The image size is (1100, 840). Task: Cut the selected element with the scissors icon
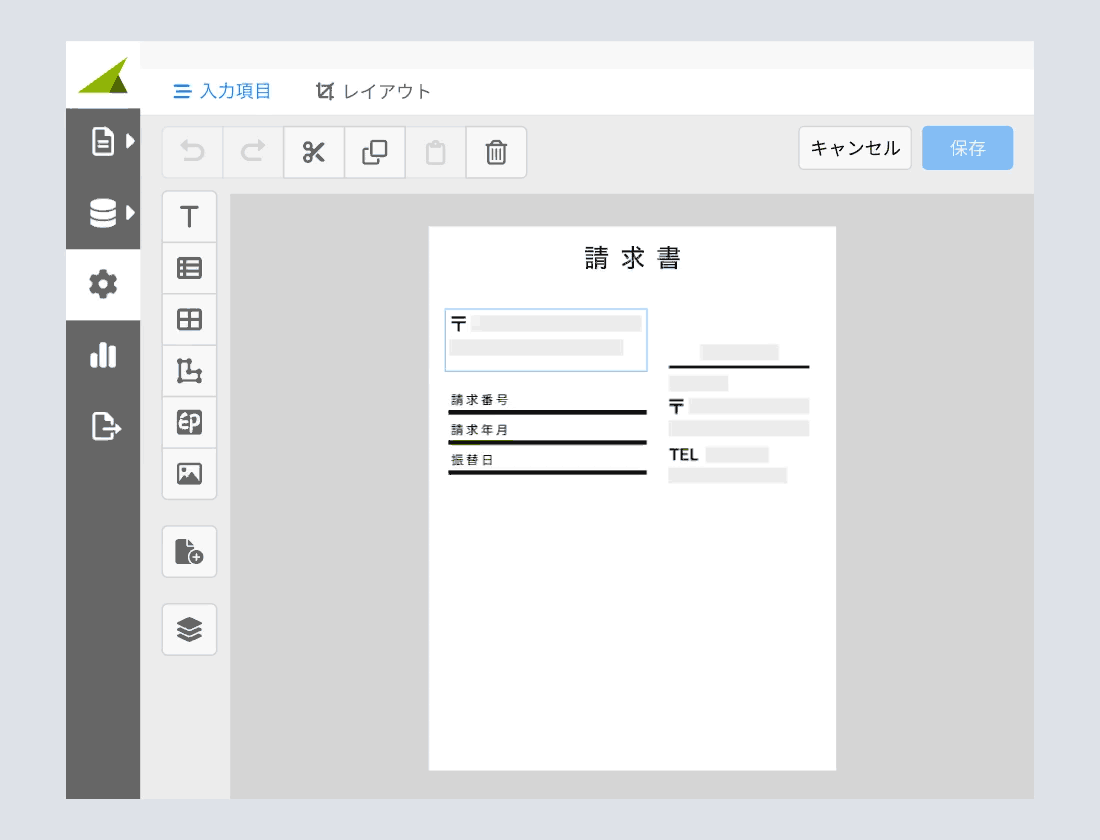pyautogui.click(x=313, y=152)
